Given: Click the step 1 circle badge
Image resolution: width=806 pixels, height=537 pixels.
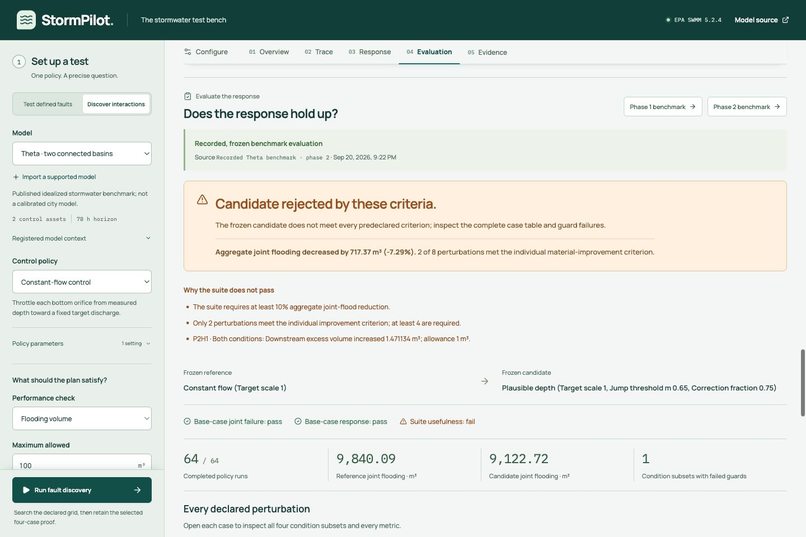Looking at the screenshot, I should pyautogui.click(x=19, y=62).
